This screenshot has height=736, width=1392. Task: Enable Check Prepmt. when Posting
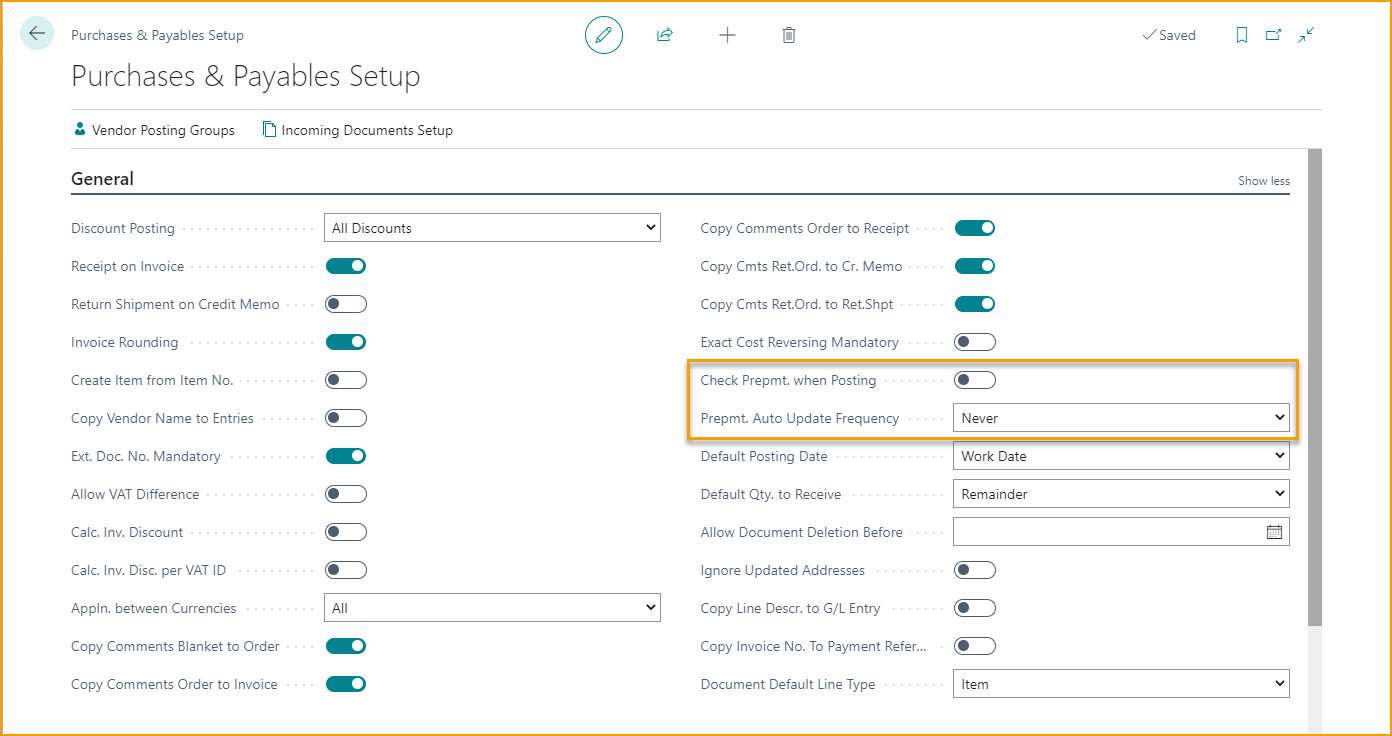pos(975,379)
